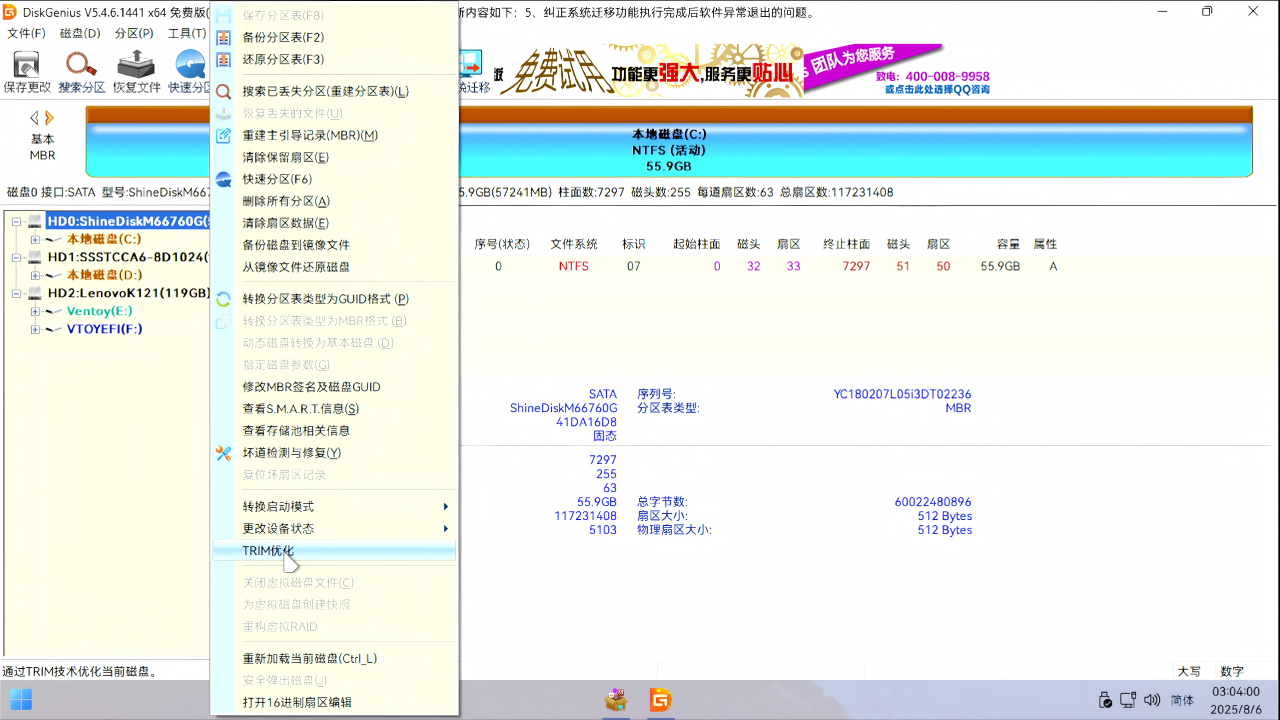Click the Windows Start button
1280x720 pixels.
20,699
